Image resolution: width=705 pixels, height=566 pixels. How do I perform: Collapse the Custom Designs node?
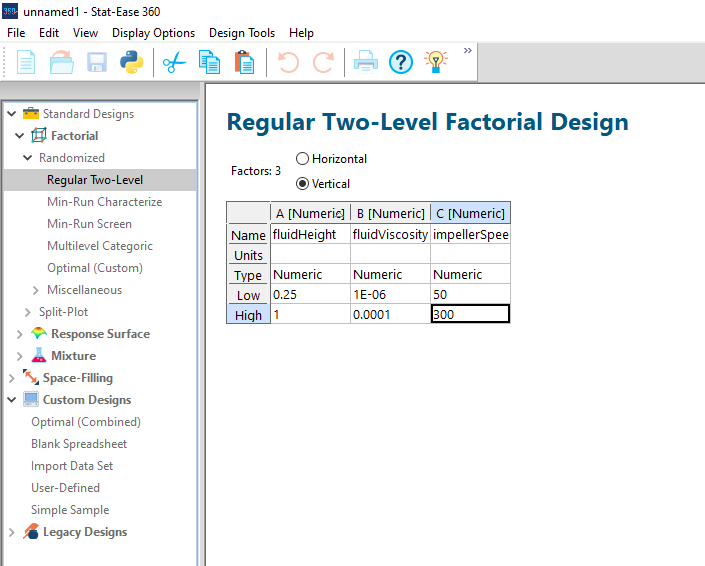click(x=12, y=400)
